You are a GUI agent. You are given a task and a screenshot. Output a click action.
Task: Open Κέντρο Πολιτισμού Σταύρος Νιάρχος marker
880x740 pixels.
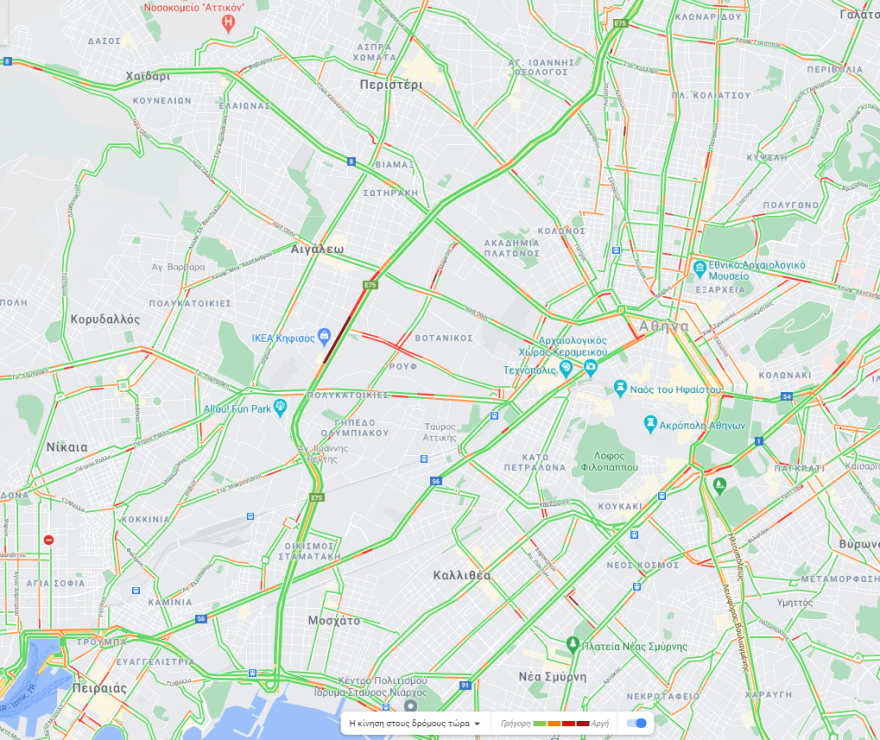click(411, 706)
